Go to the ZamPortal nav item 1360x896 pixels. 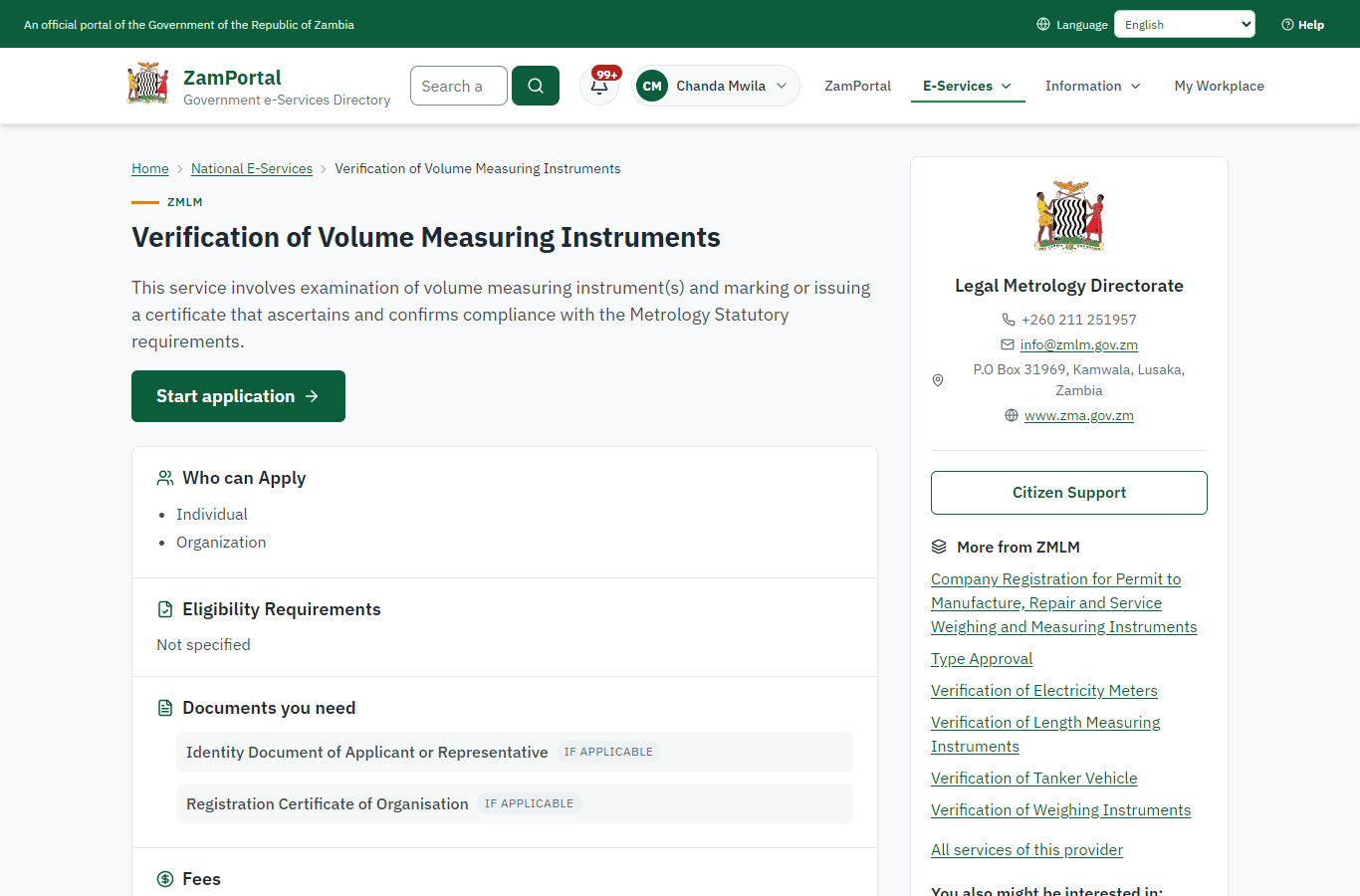858,86
